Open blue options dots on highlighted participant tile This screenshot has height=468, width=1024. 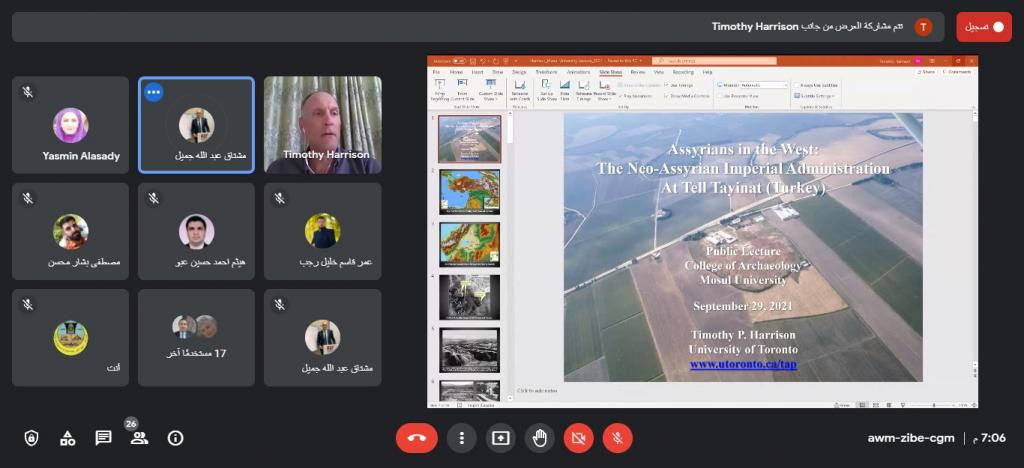click(153, 92)
